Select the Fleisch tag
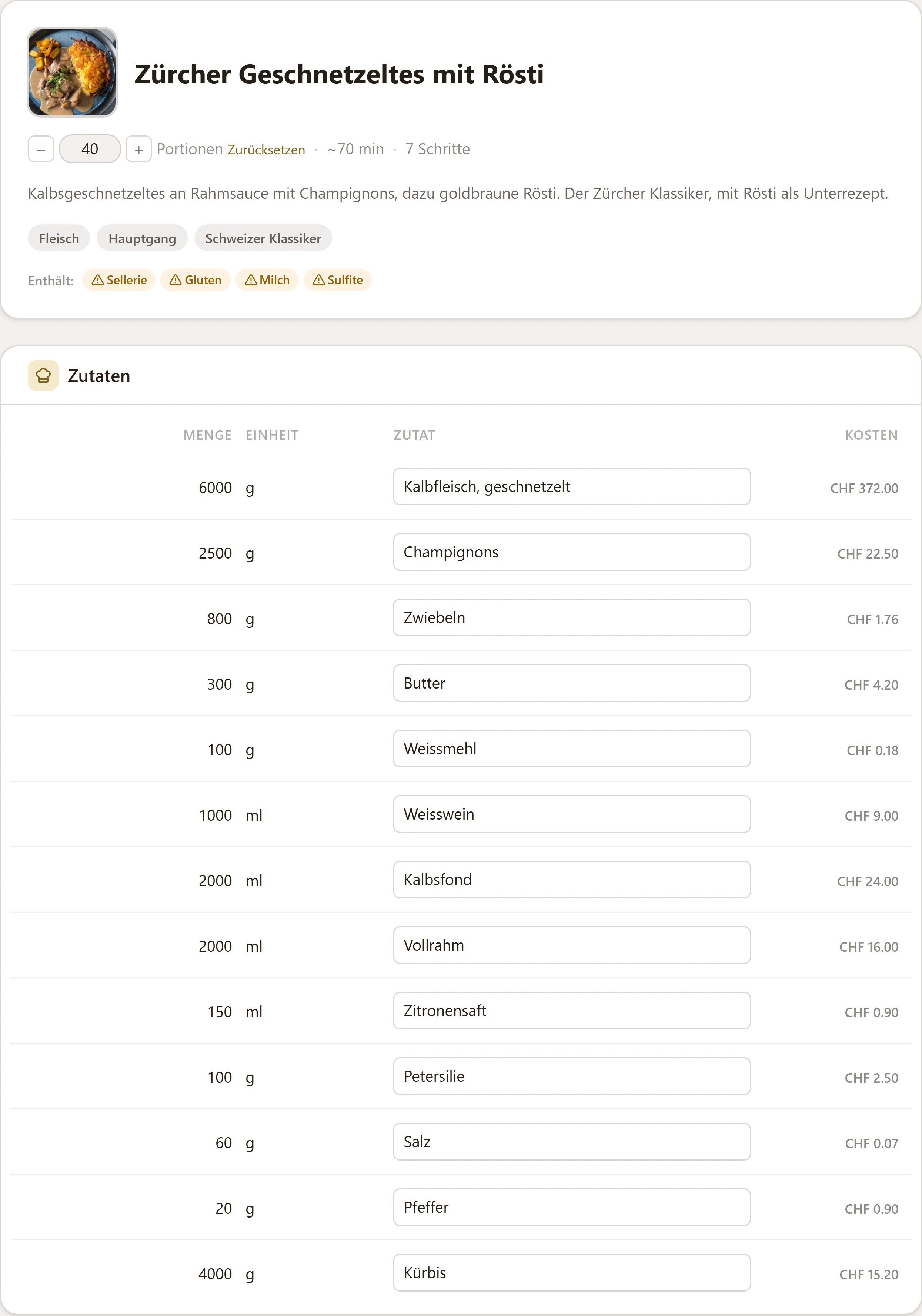The height and width of the screenshot is (1316, 922). pos(59,238)
